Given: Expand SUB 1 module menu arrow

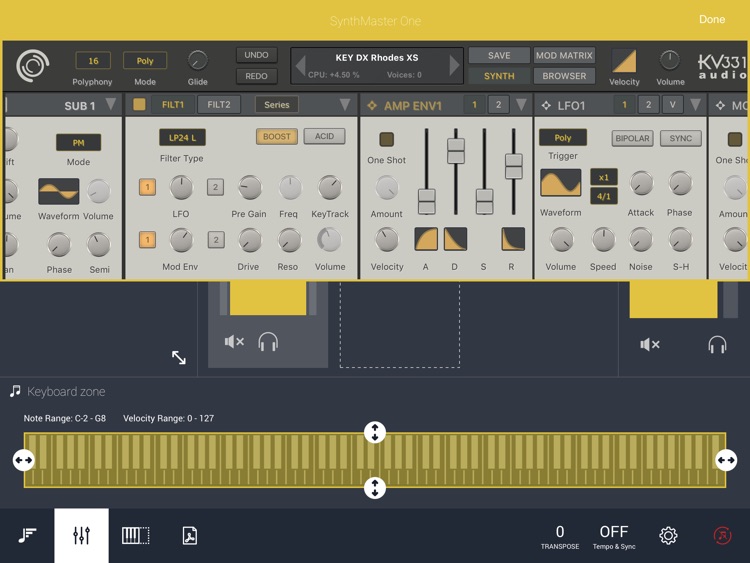Looking at the screenshot, I should pyautogui.click(x=110, y=105).
